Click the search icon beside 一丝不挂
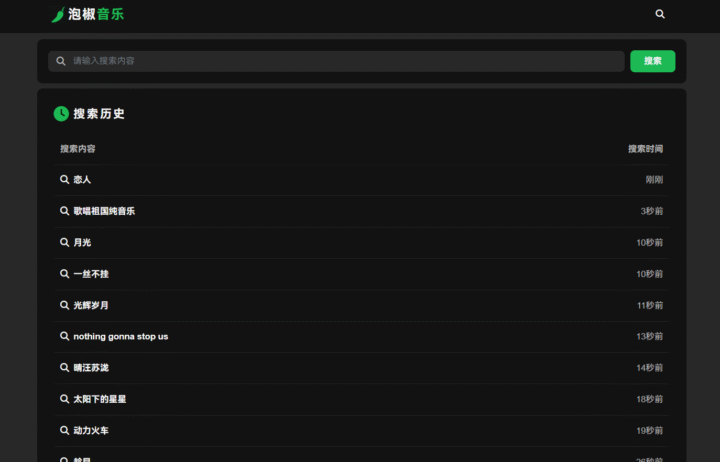 65,274
